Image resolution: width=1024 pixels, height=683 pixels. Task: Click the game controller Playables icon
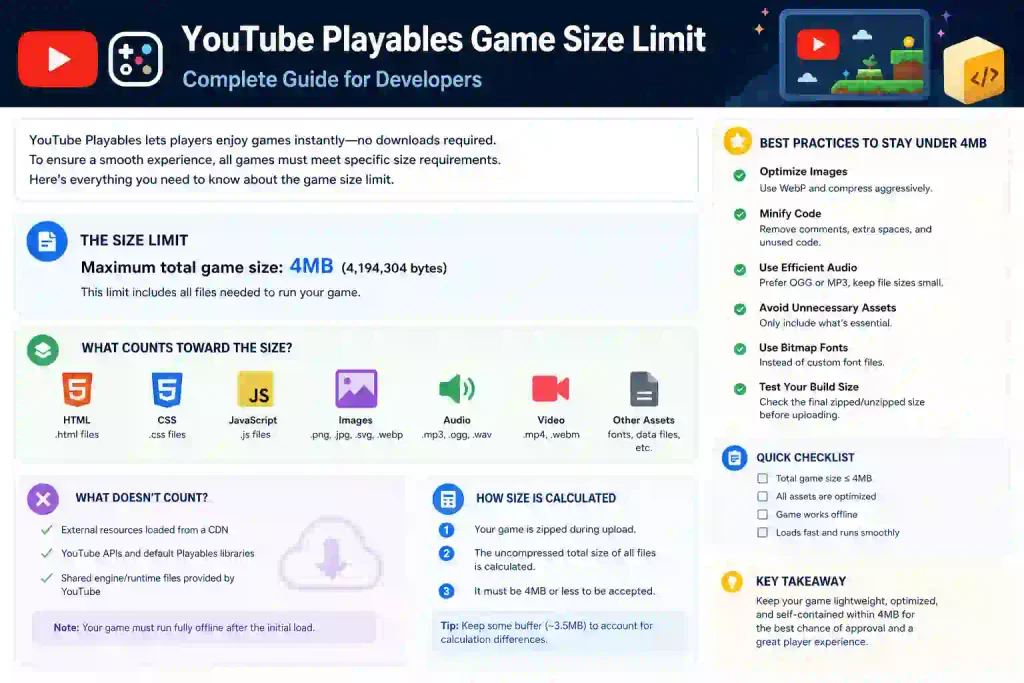pos(135,59)
